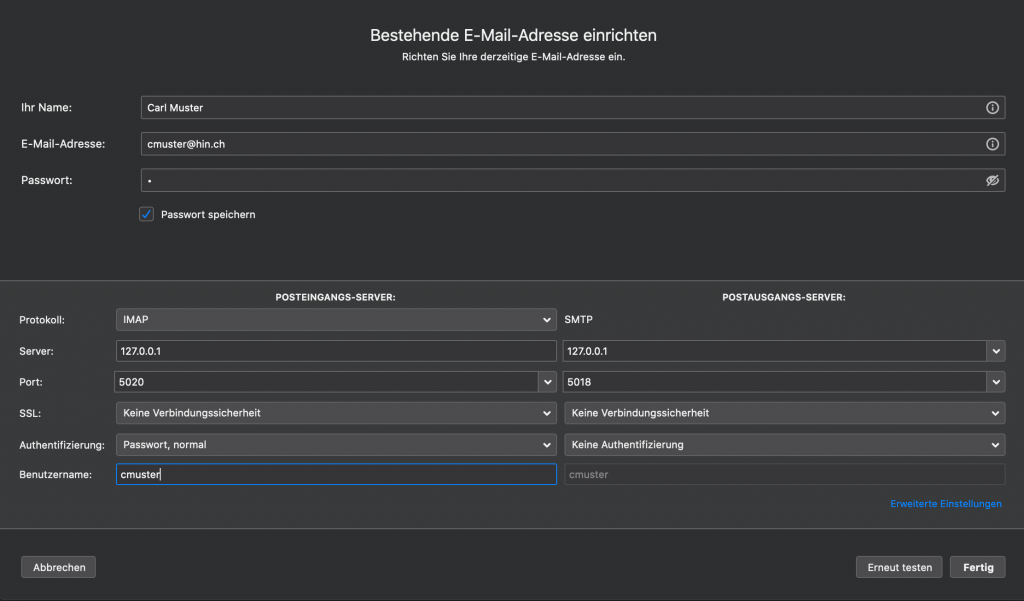Click the Passwort speichern label text
1024x601 pixels.
pyautogui.click(x=208, y=214)
